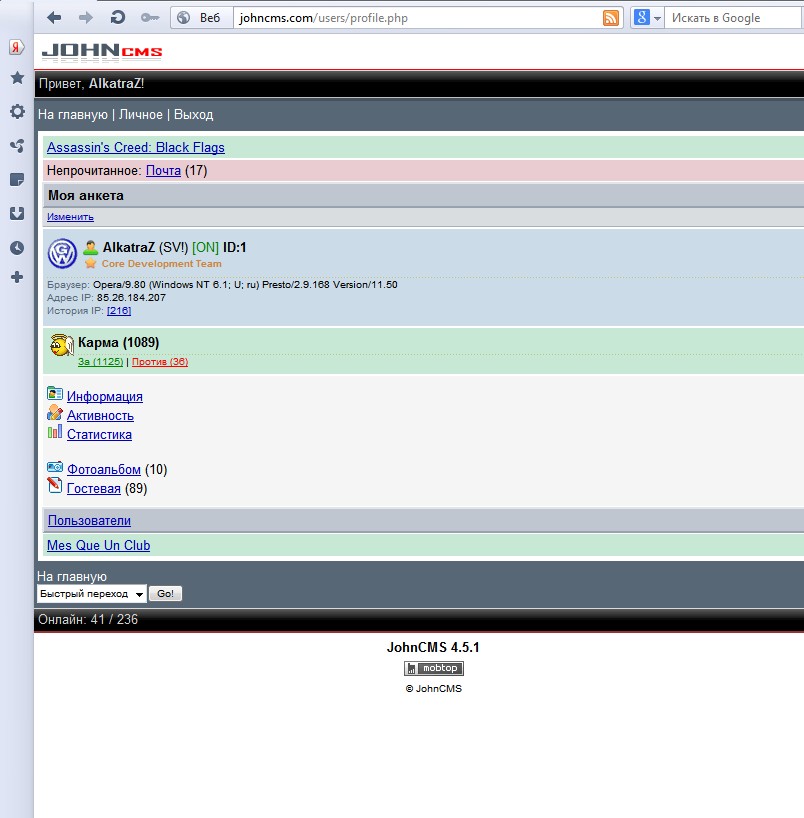Viewport: 804px width, 818px height.
Task: Click the Гостевая notebook icon
Action: click(55, 485)
